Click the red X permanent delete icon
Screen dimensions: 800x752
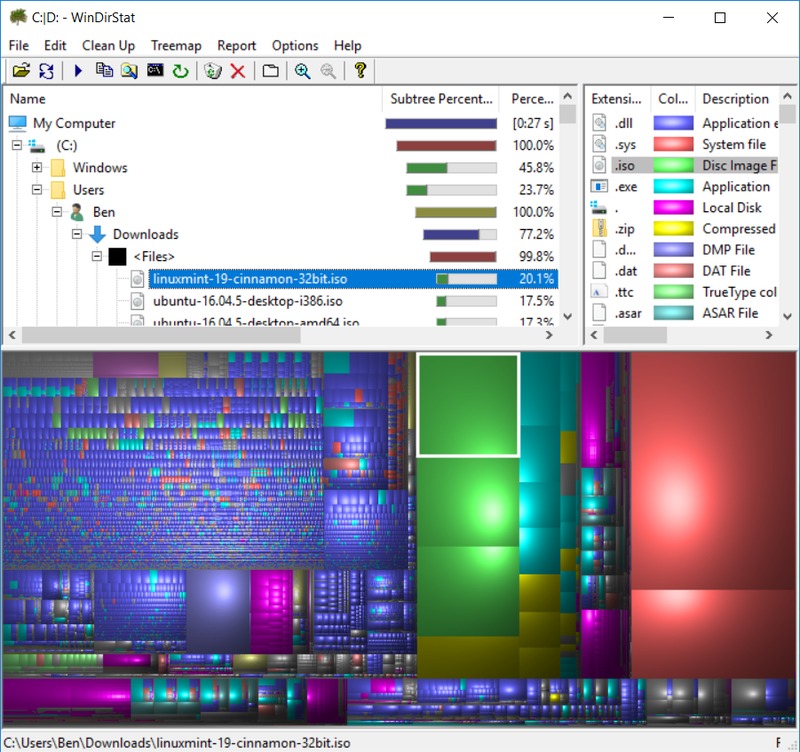pyautogui.click(x=238, y=71)
